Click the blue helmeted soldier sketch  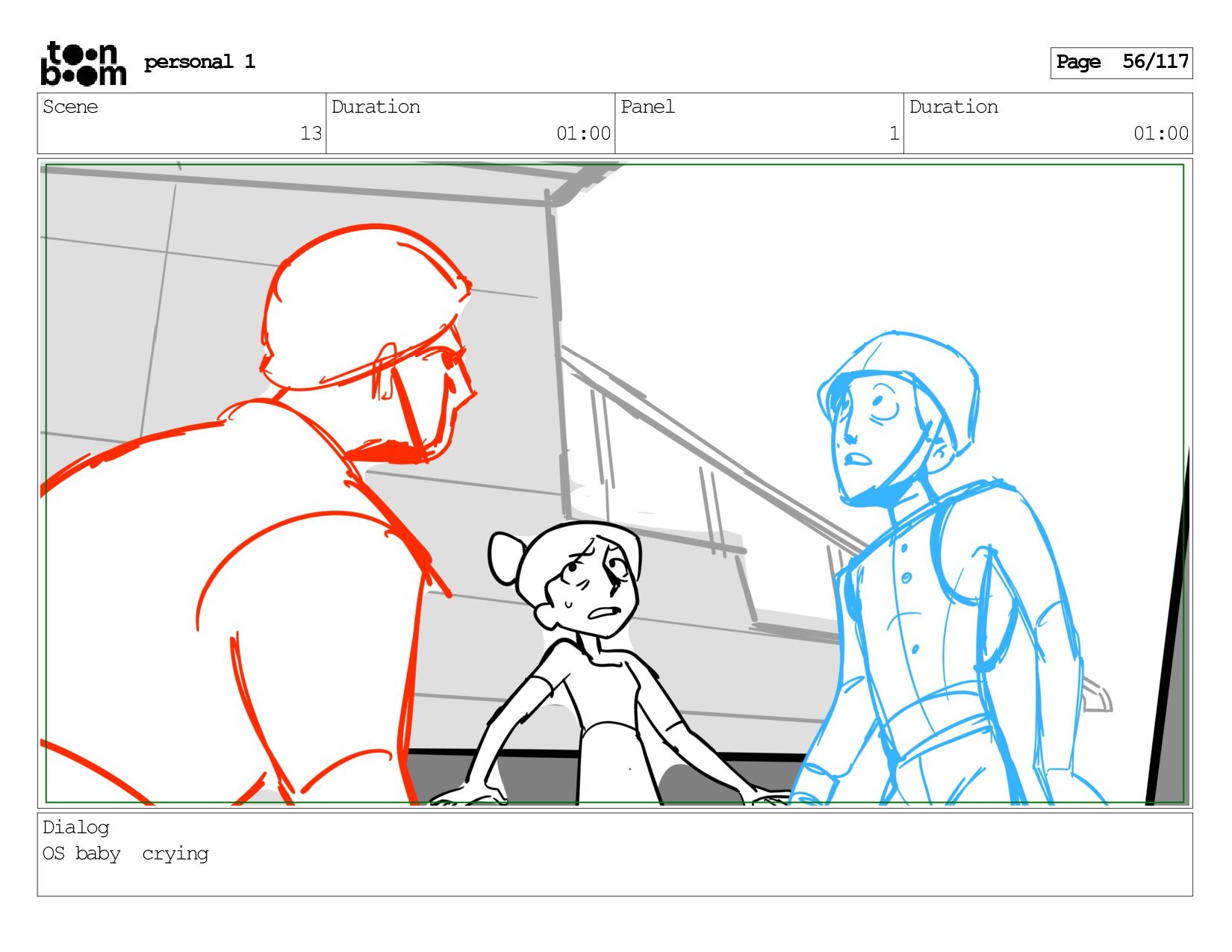point(948,567)
